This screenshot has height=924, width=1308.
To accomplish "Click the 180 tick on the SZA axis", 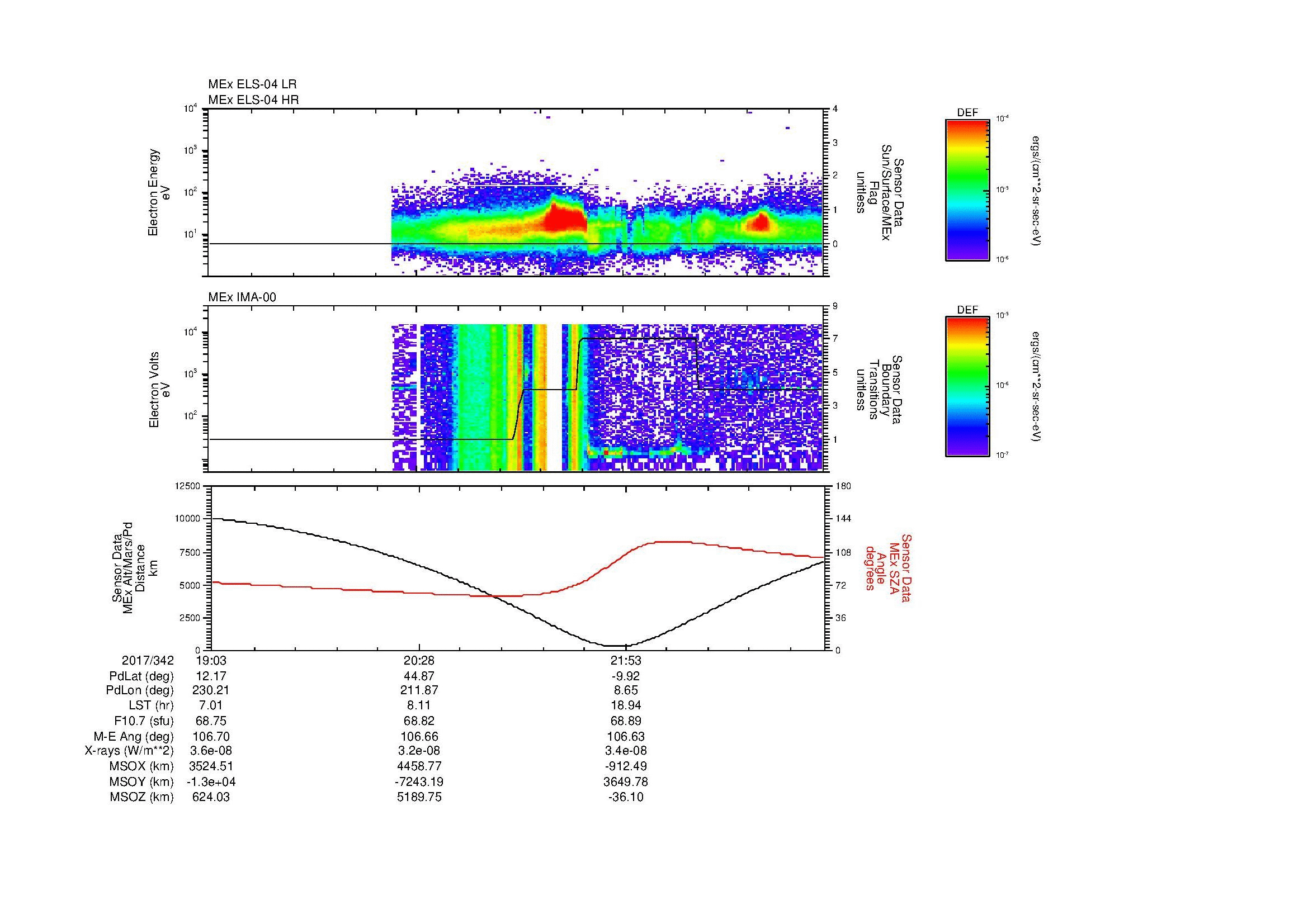I will [843, 486].
